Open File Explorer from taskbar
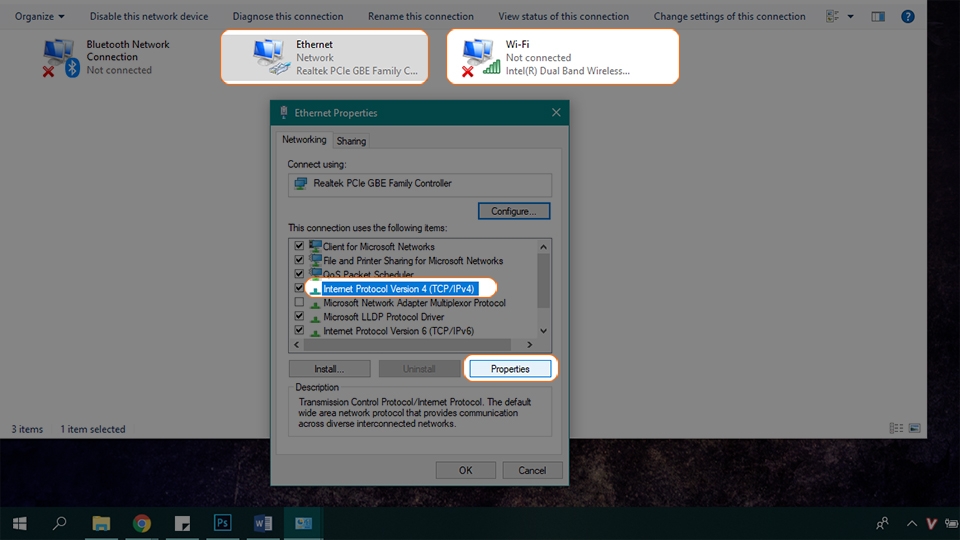This screenshot has height=540, width=960. [x=101, y=523]
